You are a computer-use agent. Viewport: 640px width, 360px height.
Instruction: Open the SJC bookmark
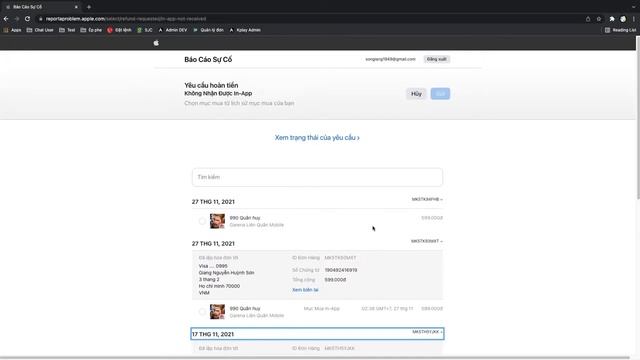pyautogui.click(x=145, y=30)
